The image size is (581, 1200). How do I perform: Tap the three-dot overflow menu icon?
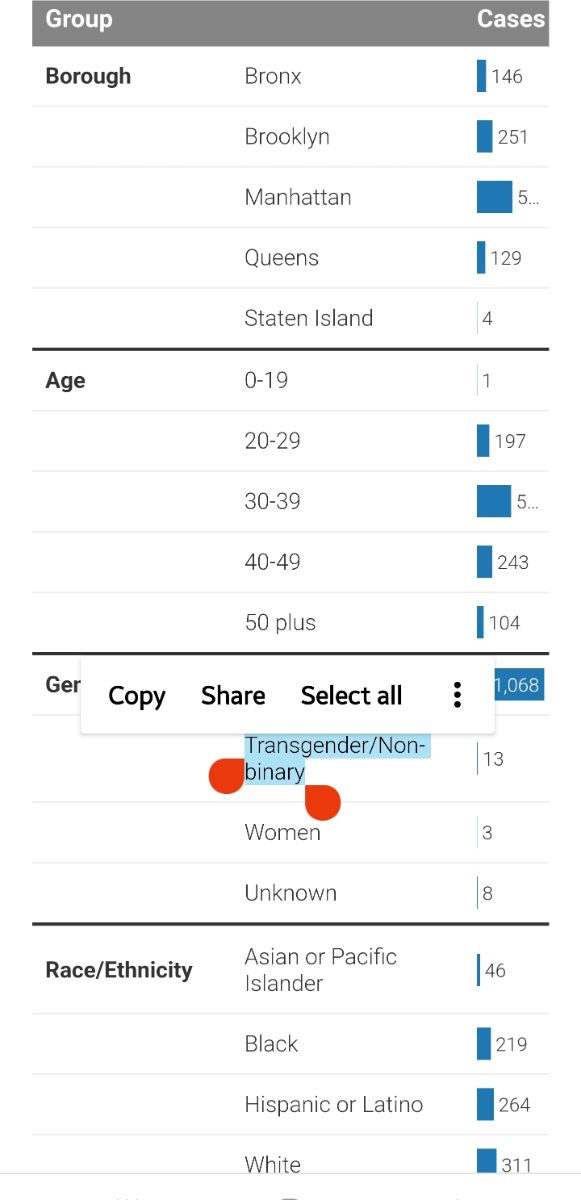457,695
